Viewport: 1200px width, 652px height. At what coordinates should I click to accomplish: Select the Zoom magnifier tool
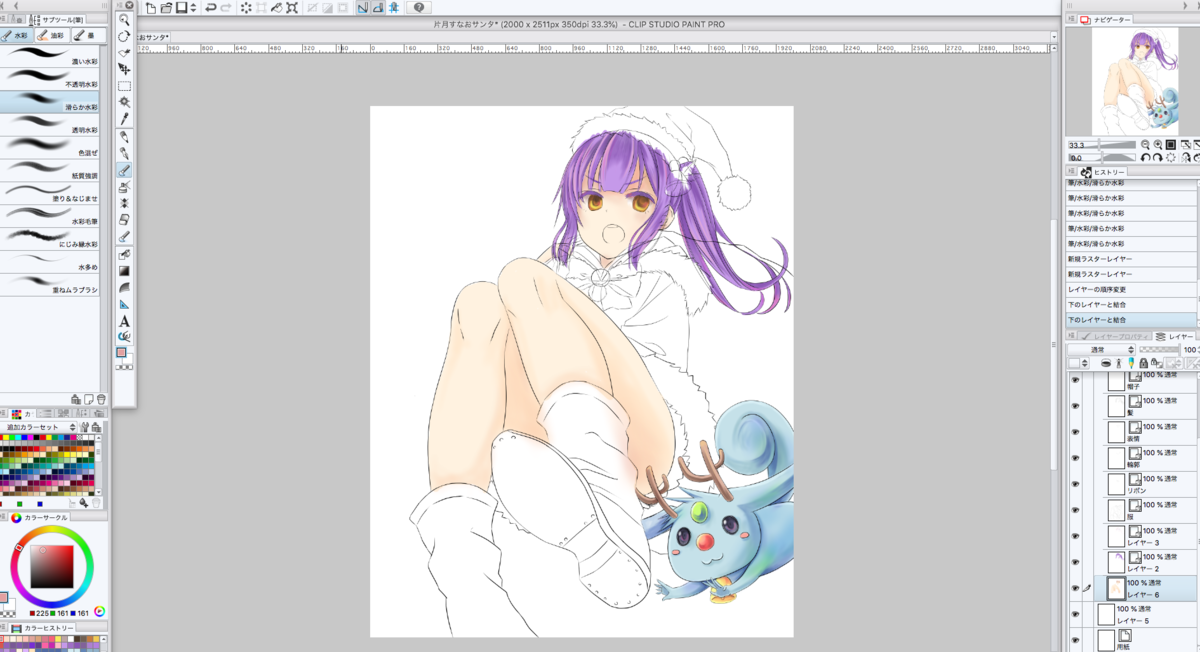click(124, 19)
